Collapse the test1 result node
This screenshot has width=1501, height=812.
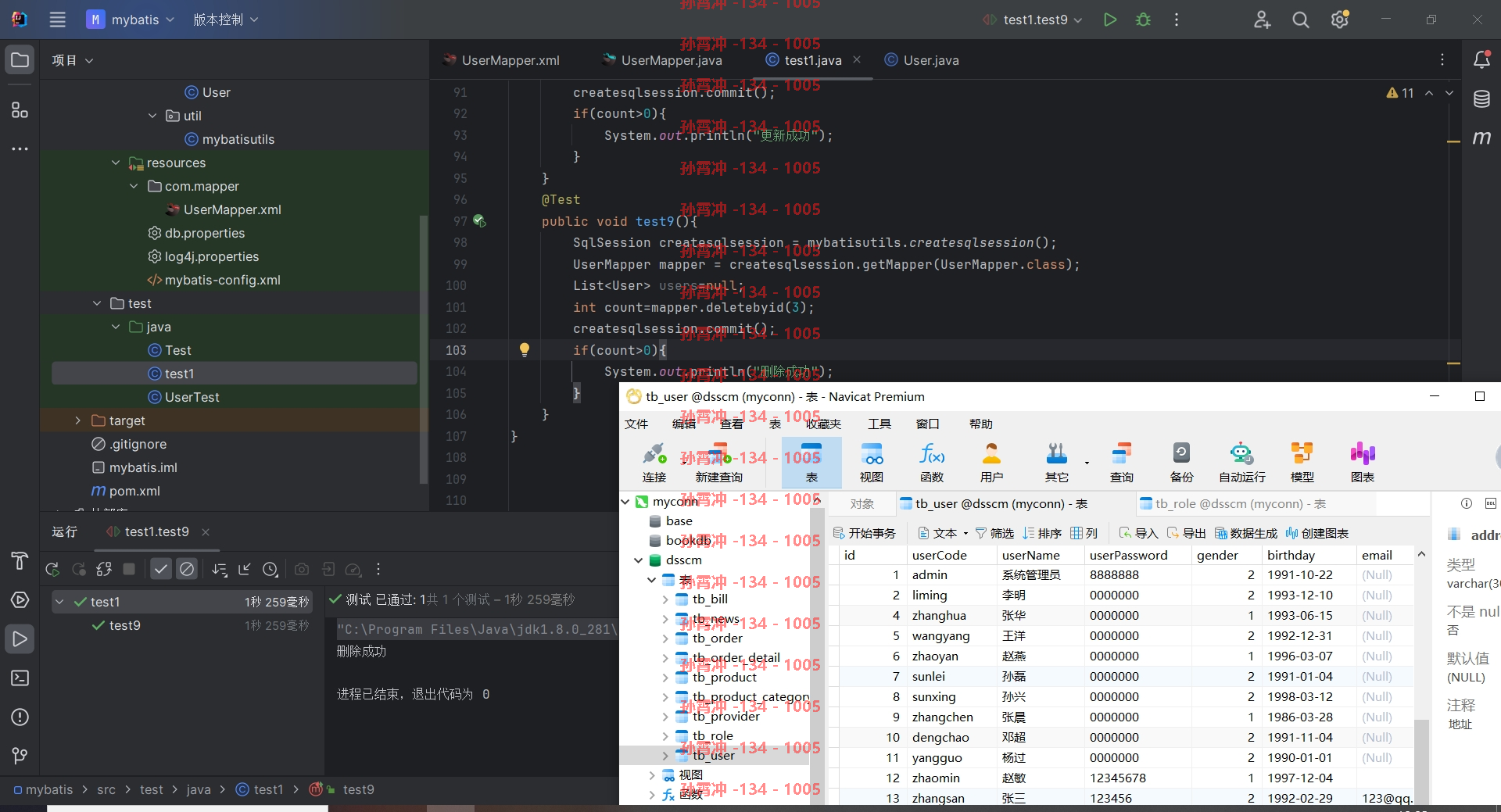click(x=59, y=602)
